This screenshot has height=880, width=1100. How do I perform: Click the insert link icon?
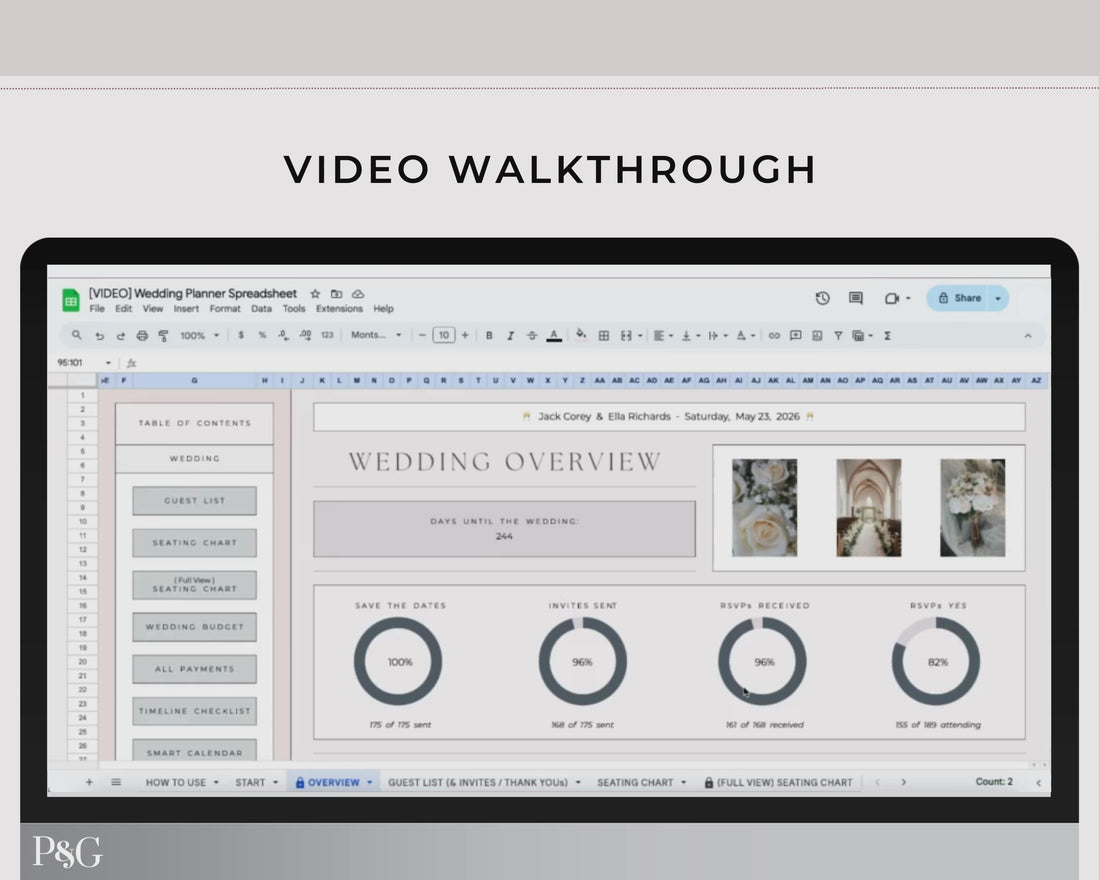point(774,336)
